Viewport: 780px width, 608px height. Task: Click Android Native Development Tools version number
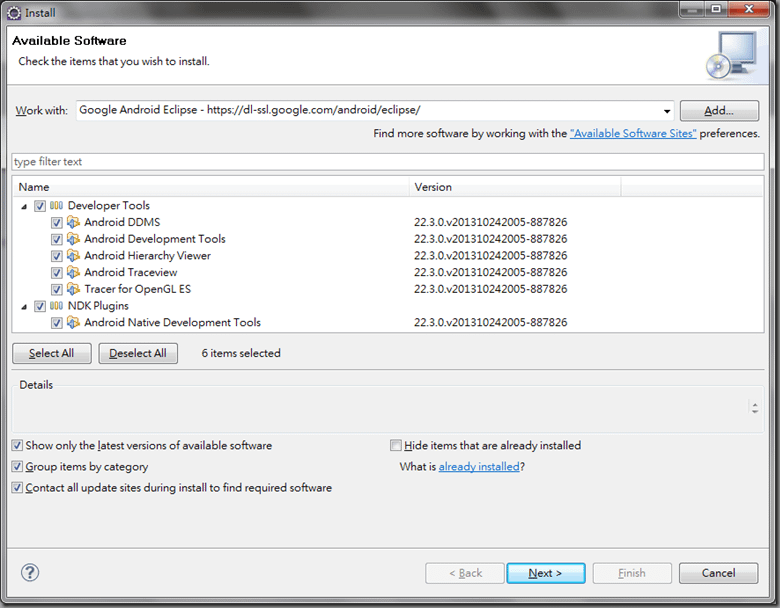click(490, 322)
